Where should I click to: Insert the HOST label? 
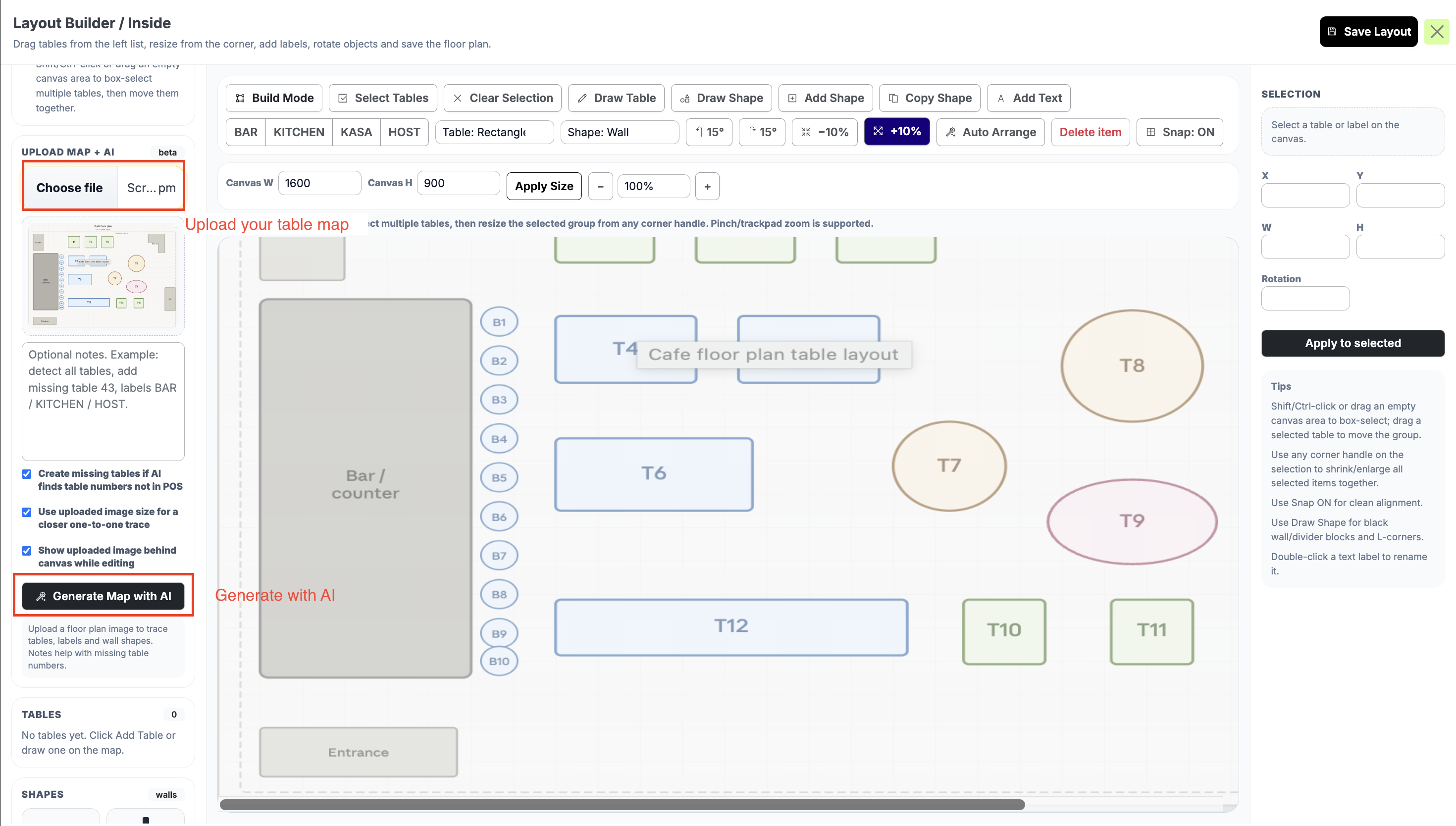point(405,132)
